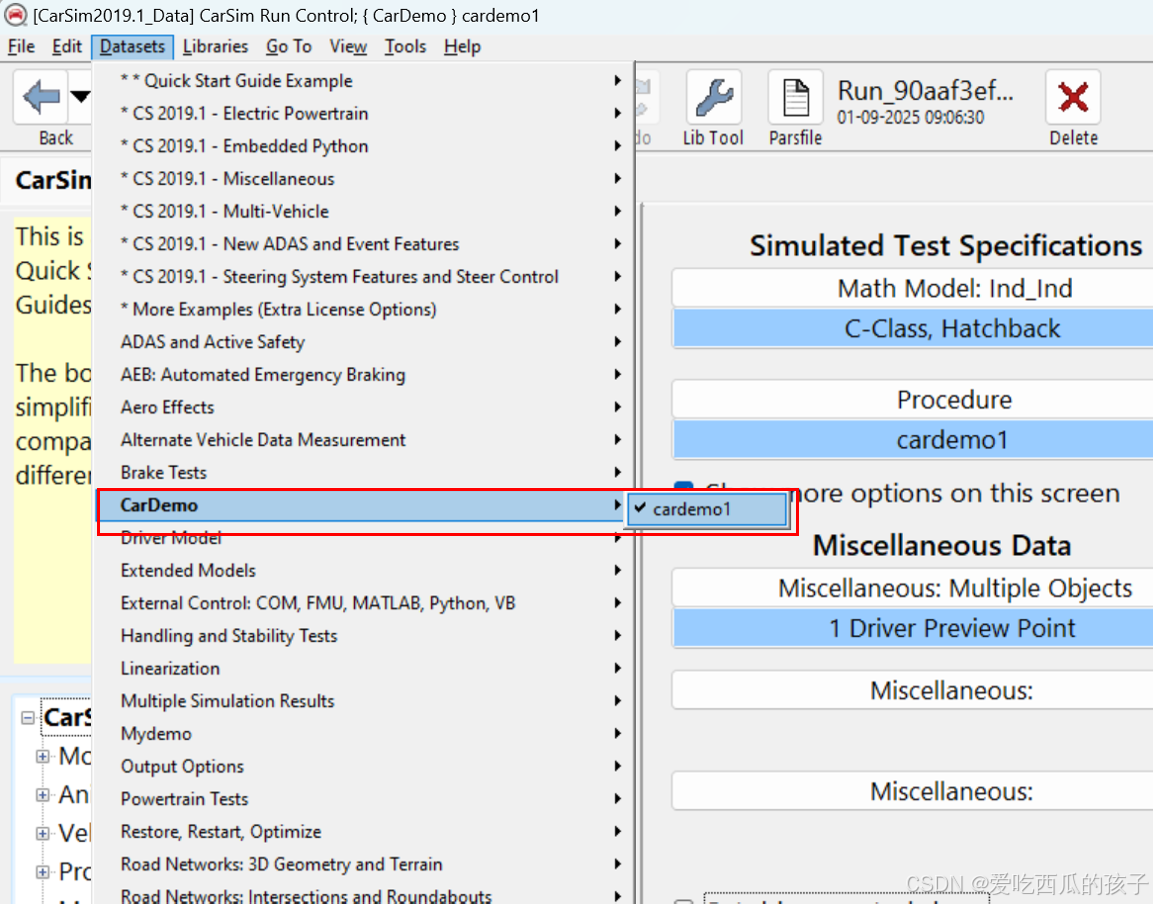Open the cardemo1 procedure link
This screenshot has height=904, width=1153.
point(913,440)
